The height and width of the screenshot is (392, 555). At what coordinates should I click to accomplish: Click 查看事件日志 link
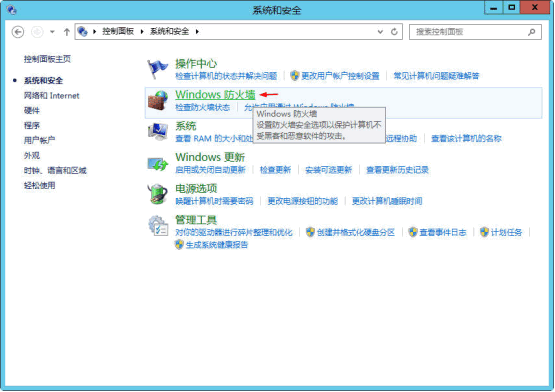coord(443,232)
